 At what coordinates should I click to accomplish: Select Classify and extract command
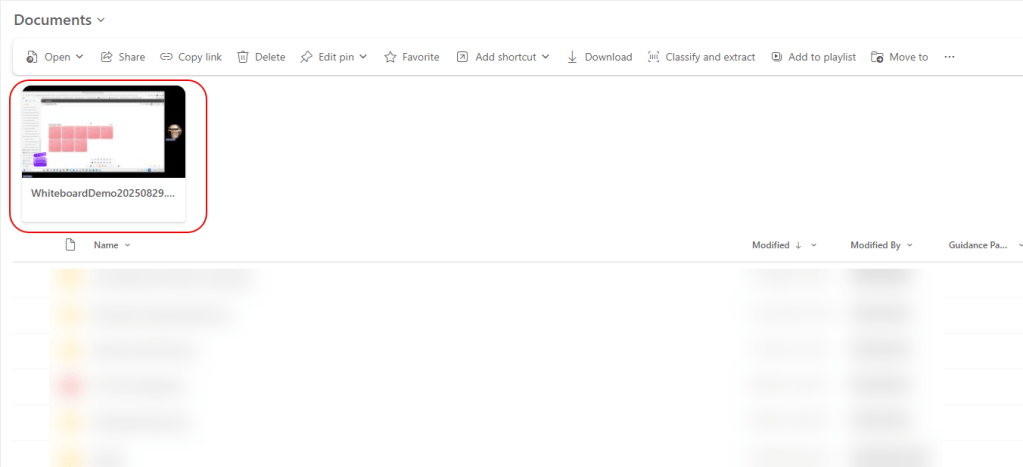[x=701, y=57]
